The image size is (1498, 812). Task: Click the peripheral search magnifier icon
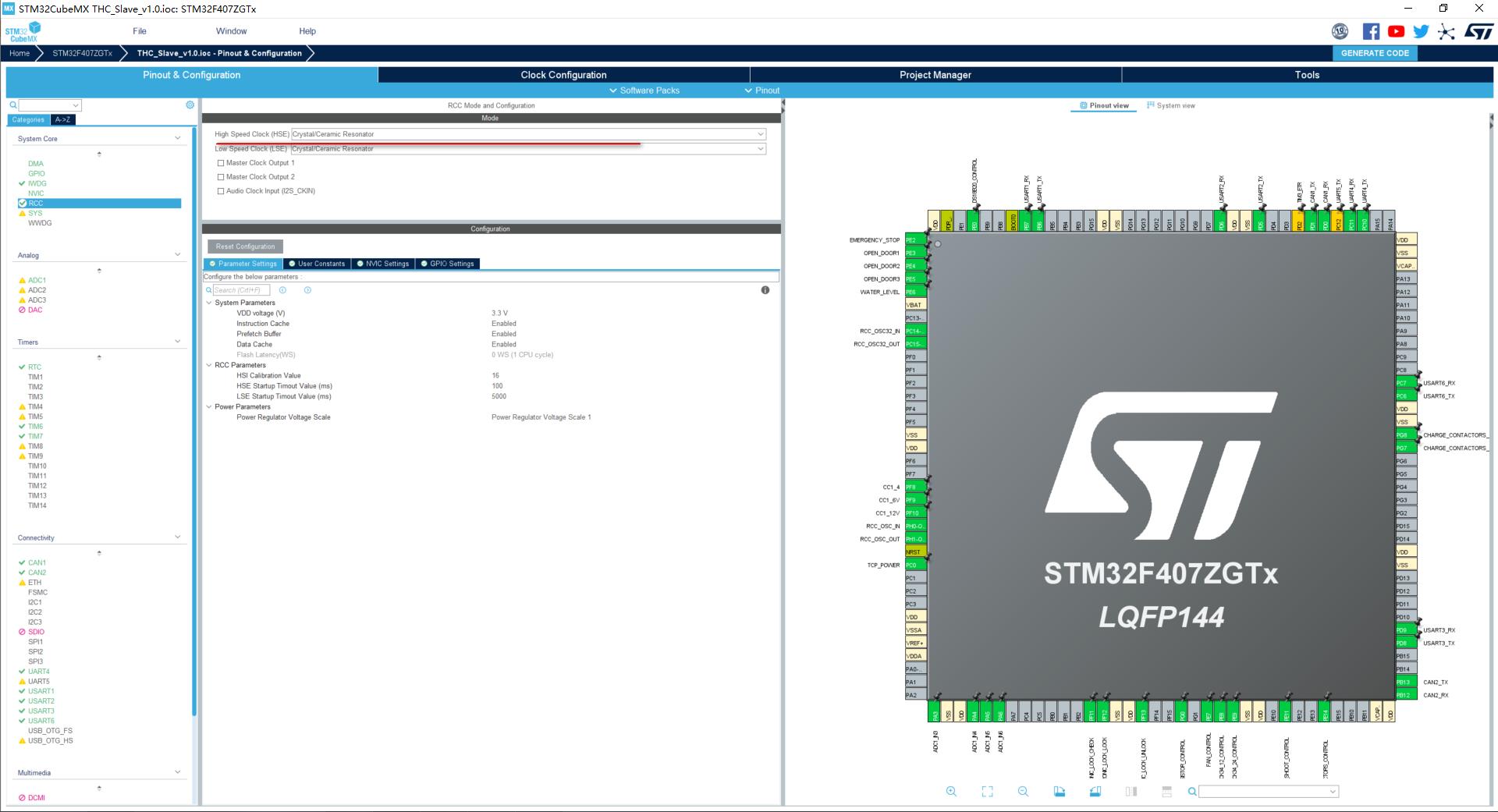[12, 105]
